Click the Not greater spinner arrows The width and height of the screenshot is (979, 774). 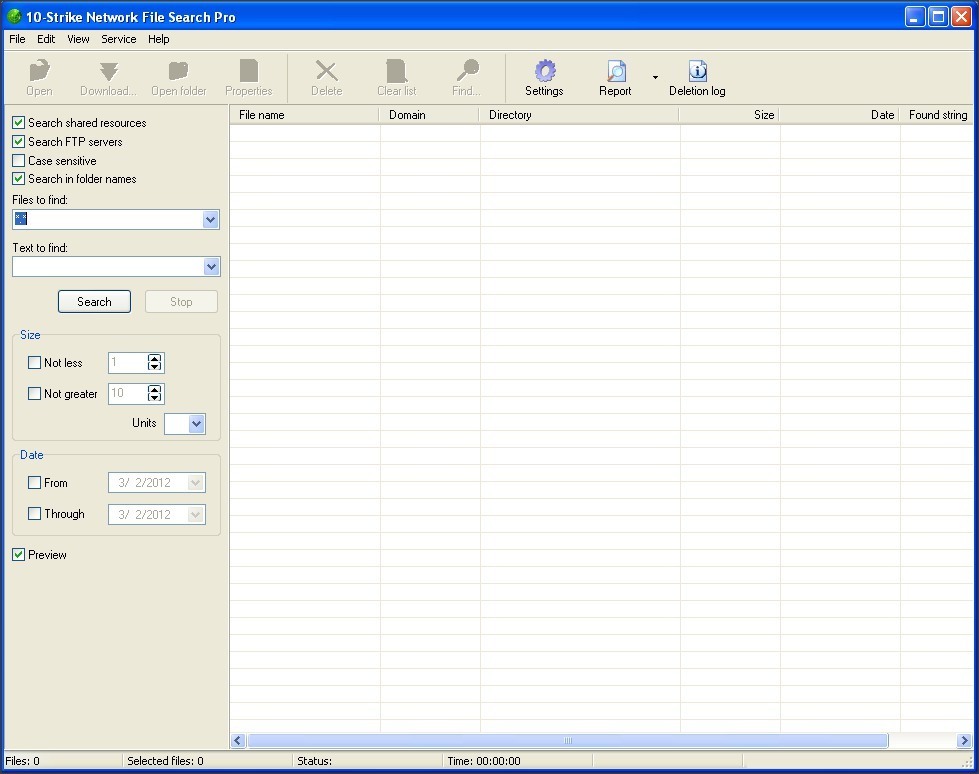pyautogui.click(x=154, y=393)
